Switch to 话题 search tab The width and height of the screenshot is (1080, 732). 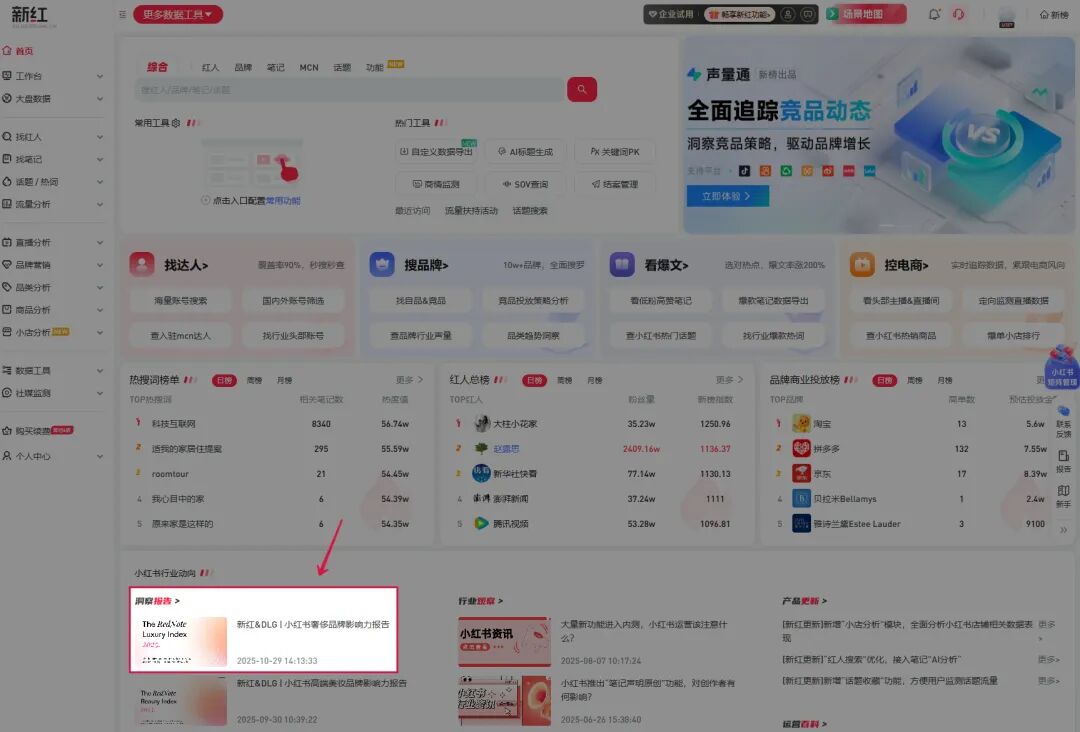[342, 67]
